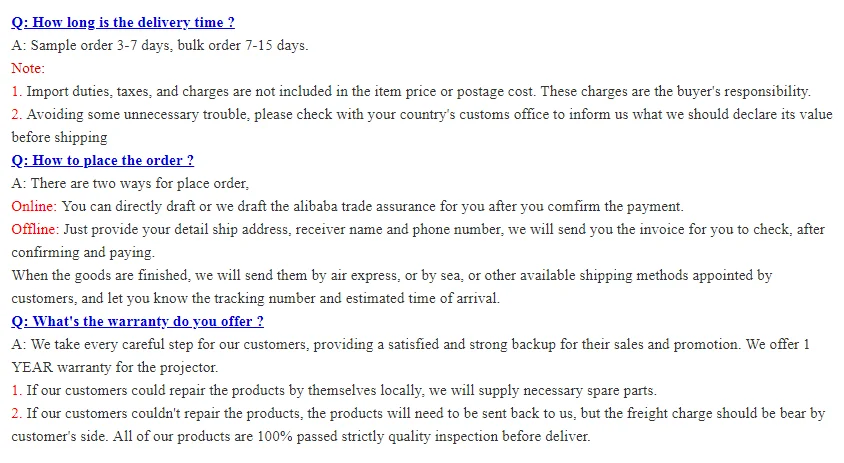Click the 'supply necessary spare parts' sentence

[x=342, y=390]
